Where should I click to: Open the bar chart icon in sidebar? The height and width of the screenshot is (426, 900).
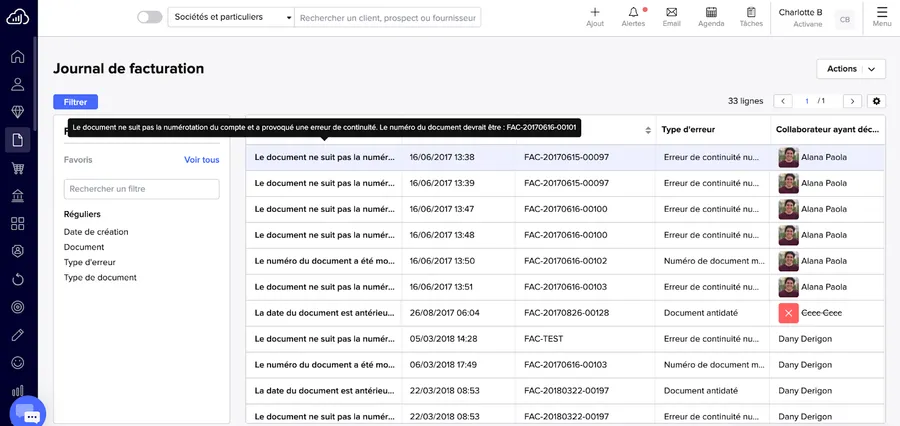(x=18, y=391)
